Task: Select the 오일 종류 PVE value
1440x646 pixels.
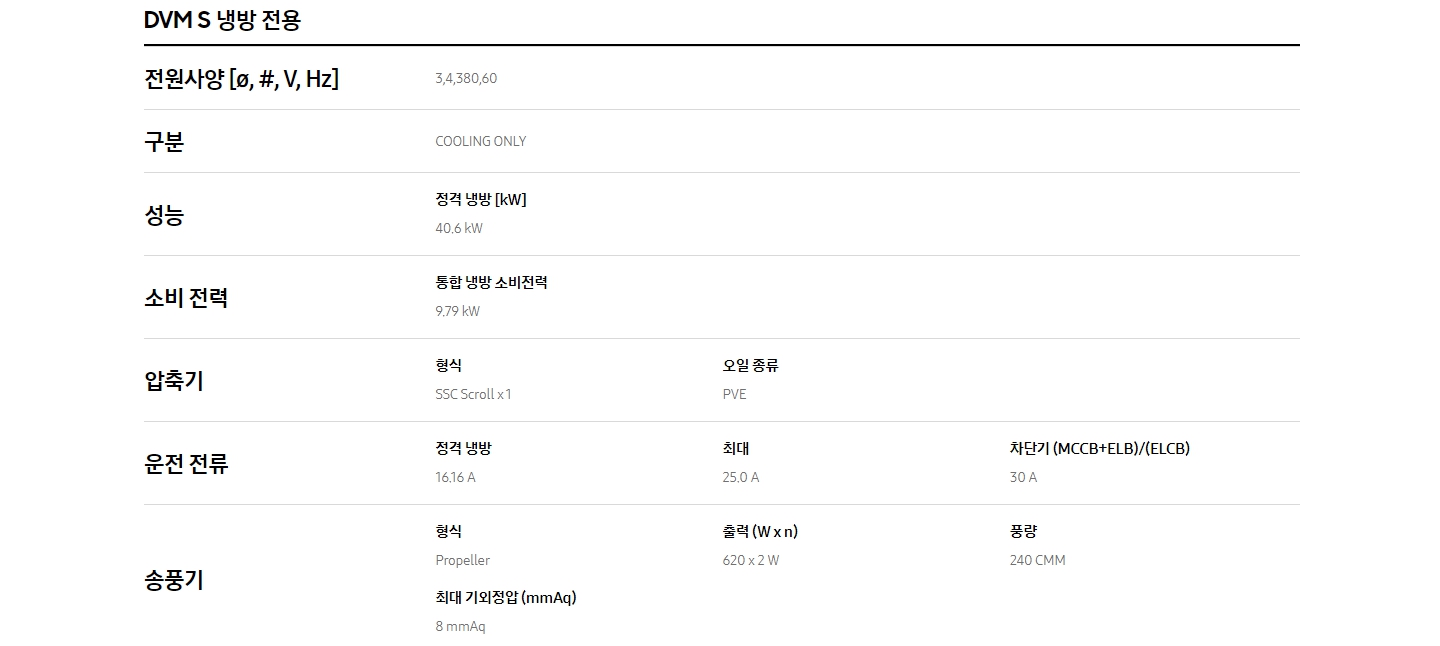Action: 735,394
